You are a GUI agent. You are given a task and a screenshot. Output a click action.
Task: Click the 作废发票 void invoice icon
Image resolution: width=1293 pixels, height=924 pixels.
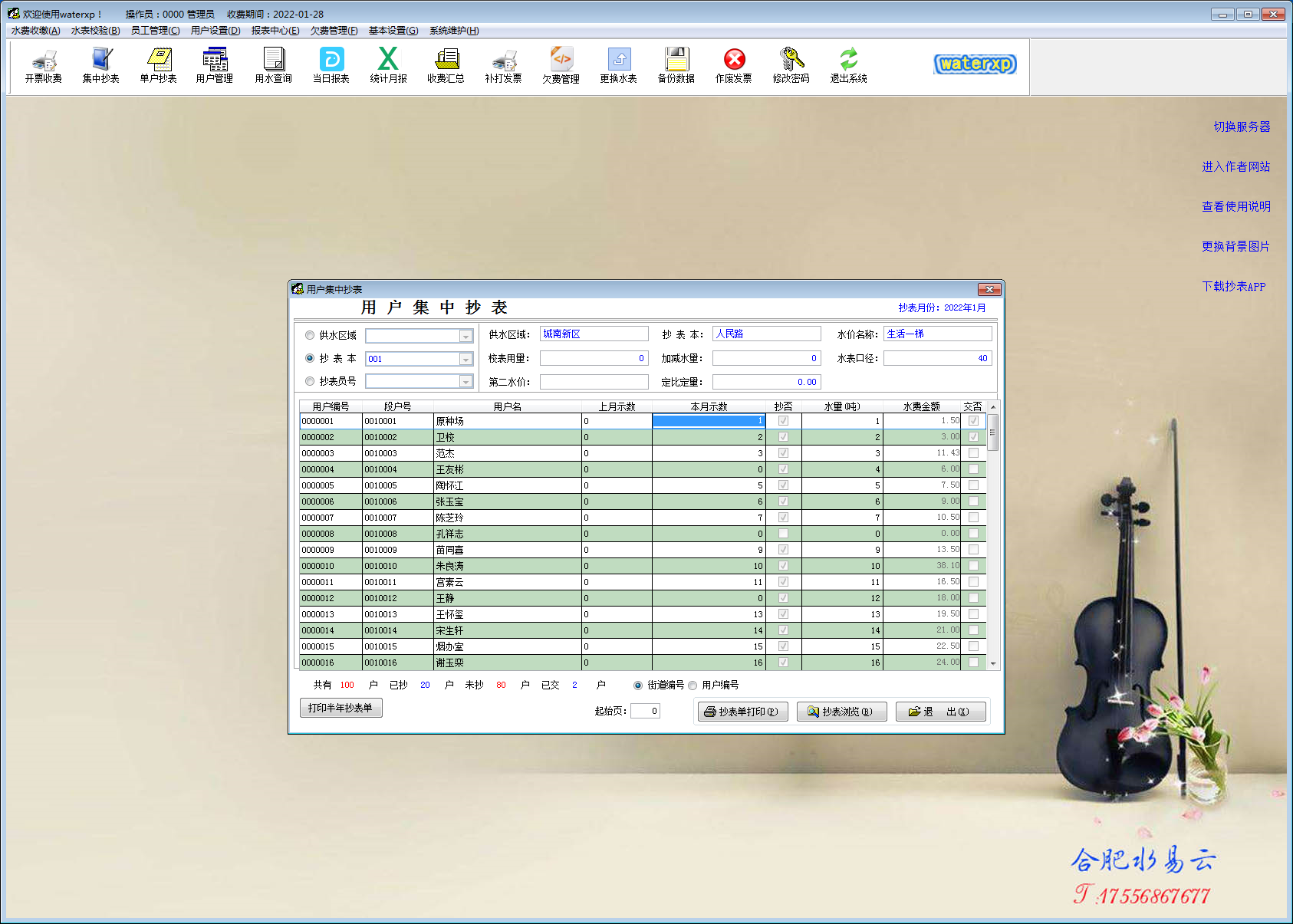point(733,65)
